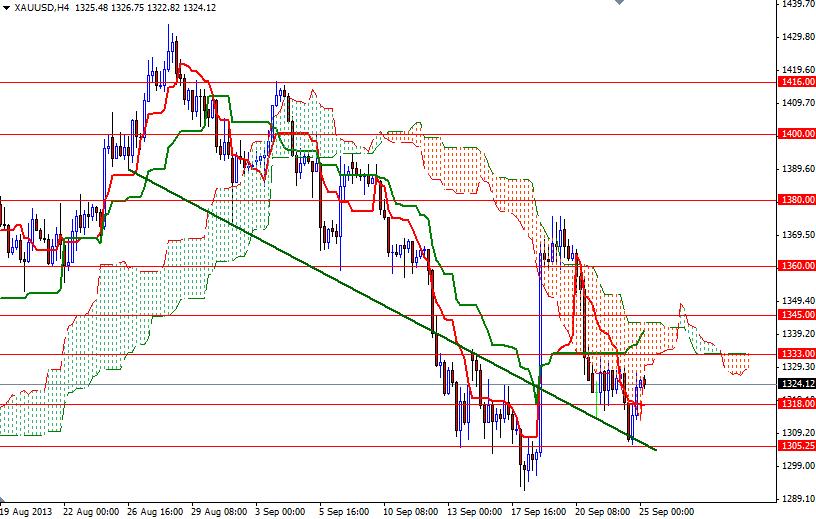816x519 pixels.
Task: Click the 17 Sep 16:00 time label
Action: pyautogui.click(x=539, y=512)
